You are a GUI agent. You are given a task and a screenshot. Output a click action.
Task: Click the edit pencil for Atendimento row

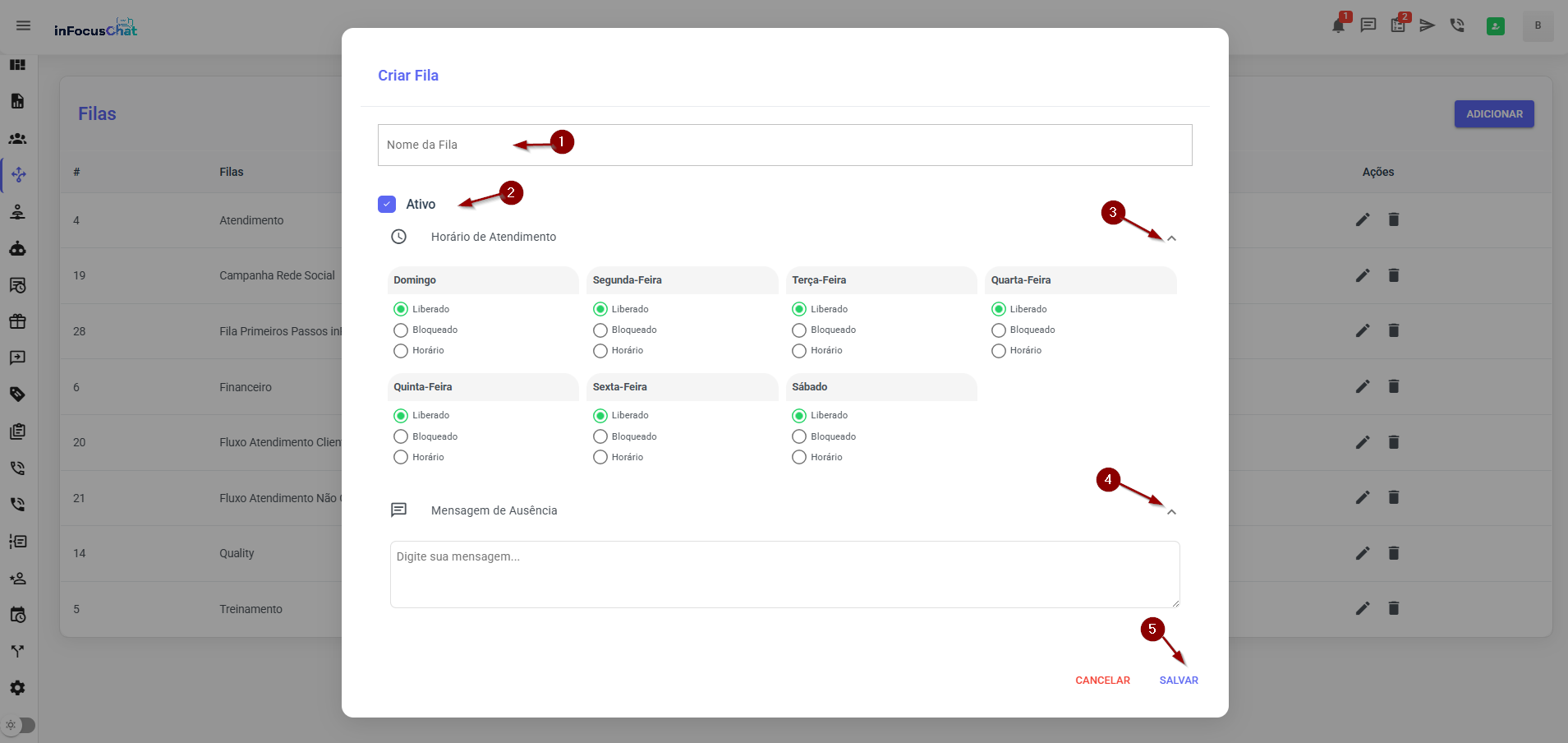(x=1363, y=219)
